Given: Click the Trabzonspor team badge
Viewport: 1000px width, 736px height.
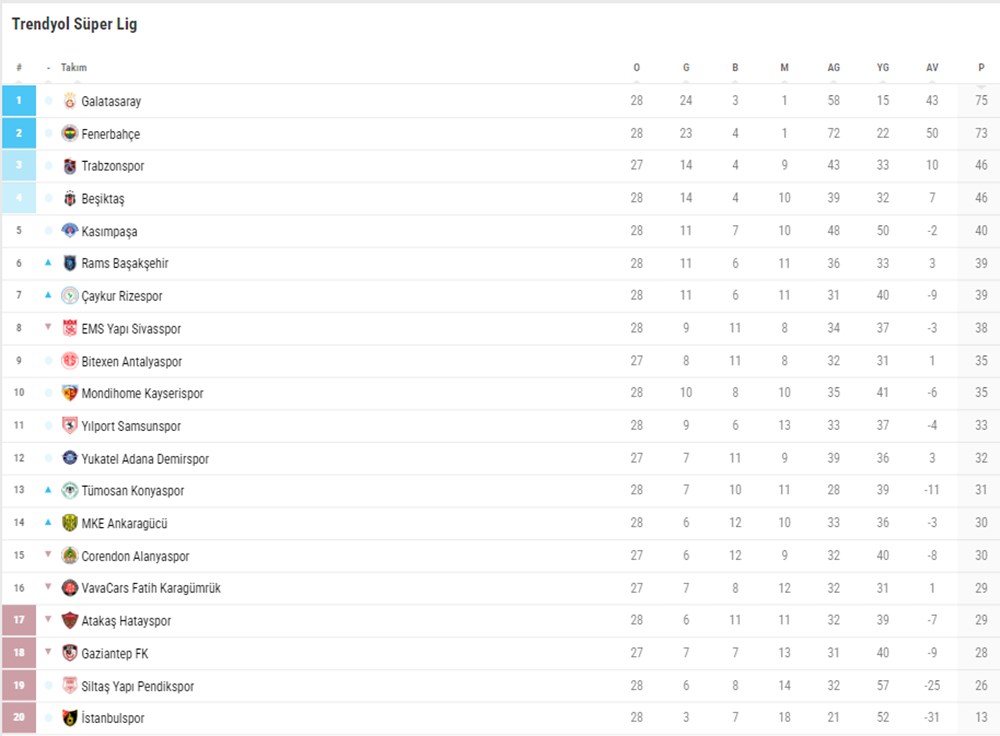Looking at the screenshot, I should coord(70,166).
